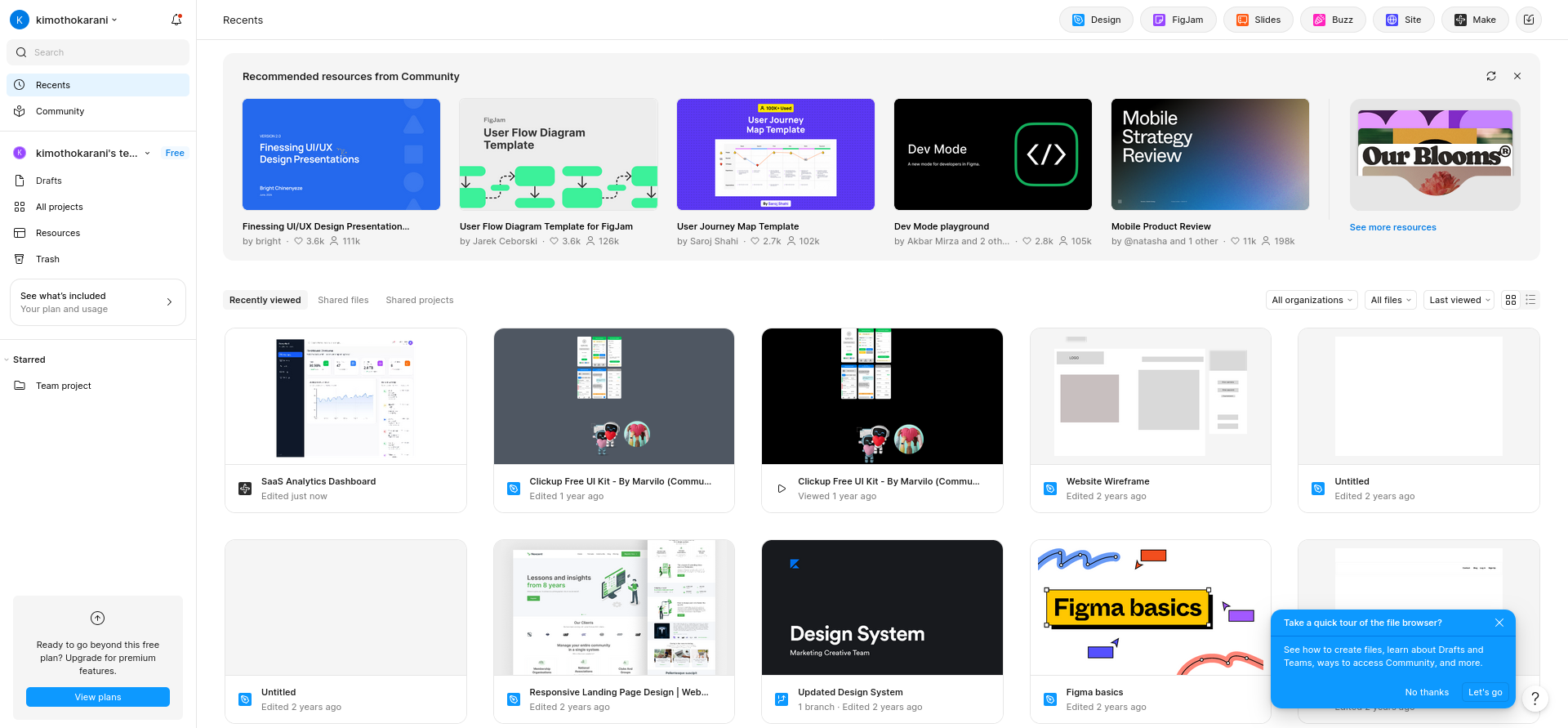Switch to grid view of files
1568x728 pixels.
coord(1511,300)
